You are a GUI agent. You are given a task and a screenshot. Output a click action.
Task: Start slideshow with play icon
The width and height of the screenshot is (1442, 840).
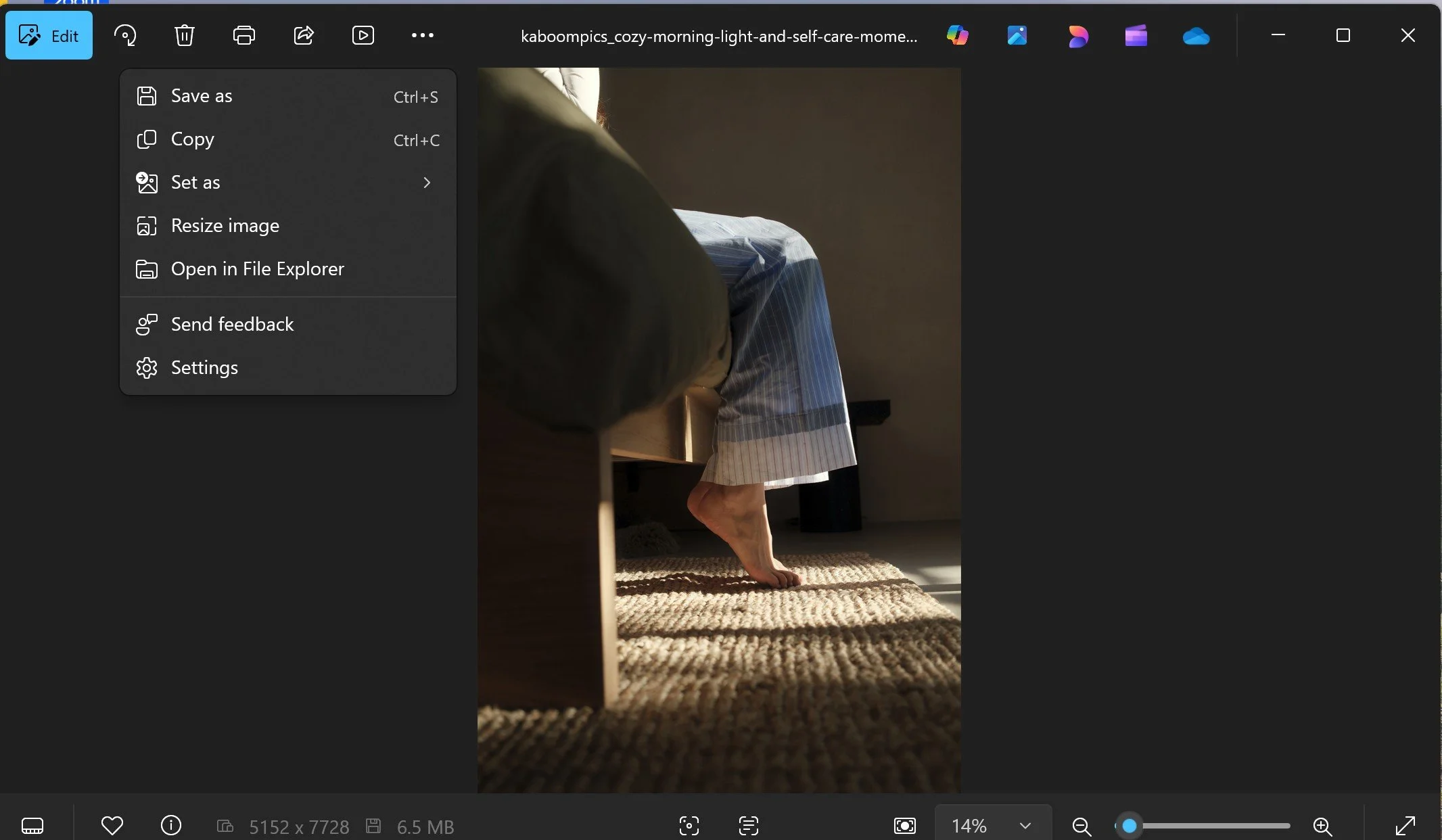pos(363,35)
